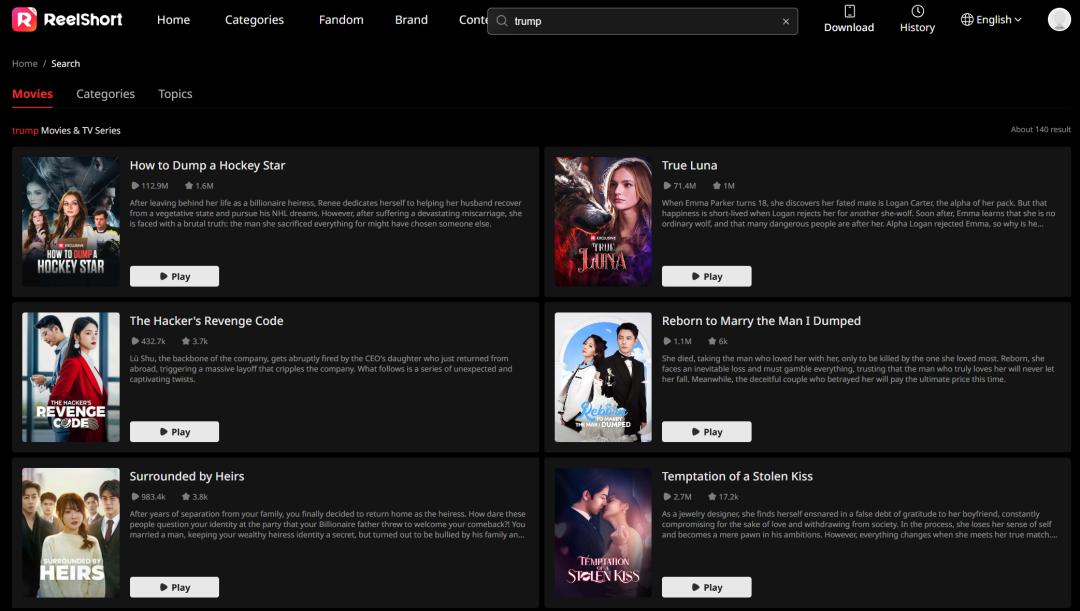Click the ReelShort logo
This screenshot has width=1080, height=611.
67,19
